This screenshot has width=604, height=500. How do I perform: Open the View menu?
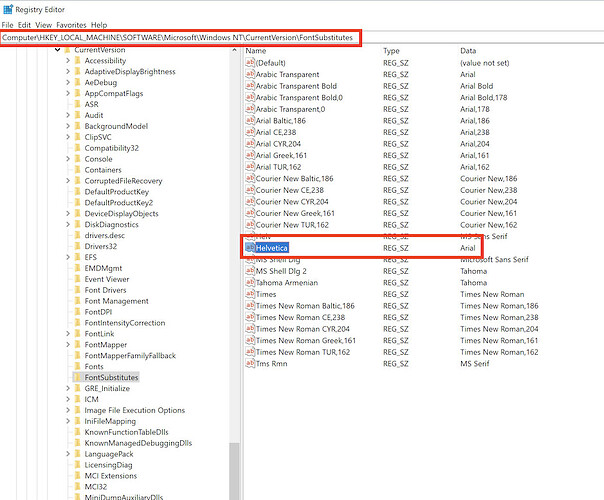pos(44,25)
